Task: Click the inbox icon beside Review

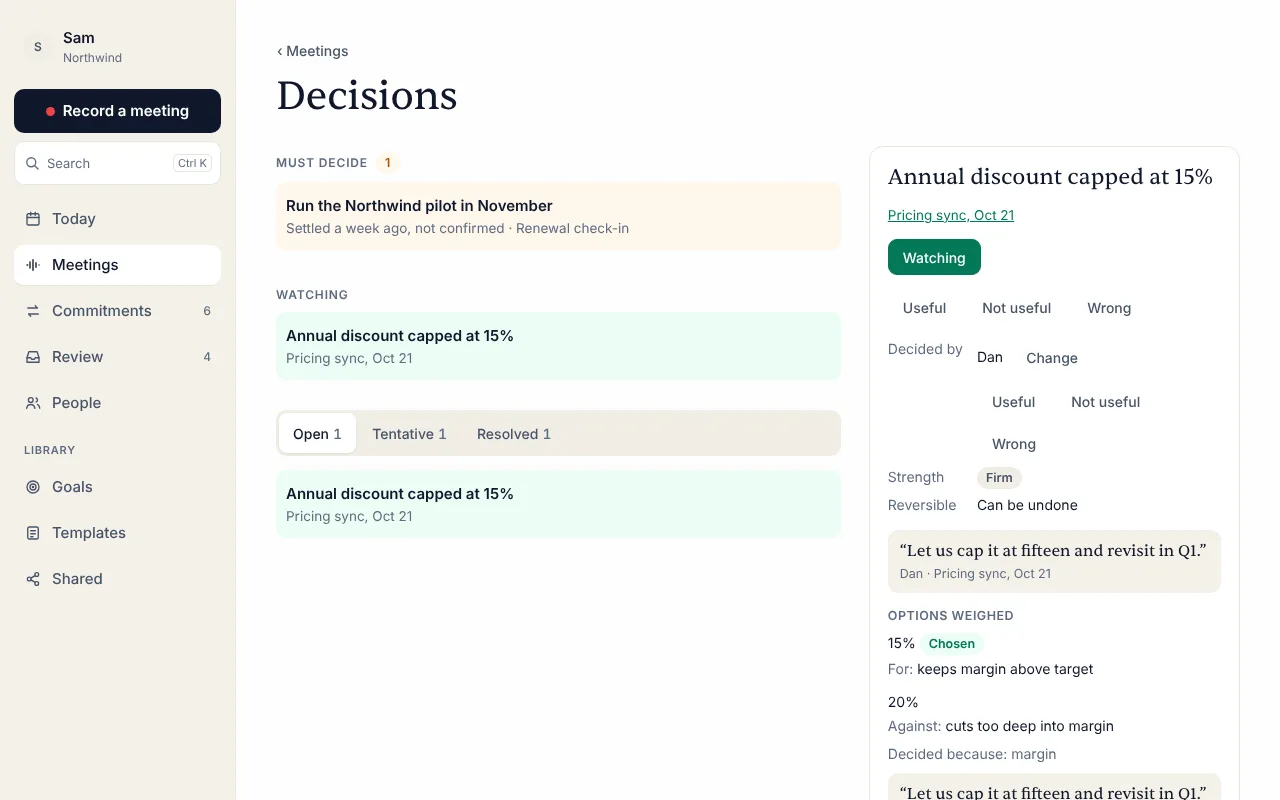Action: [33, 357]
